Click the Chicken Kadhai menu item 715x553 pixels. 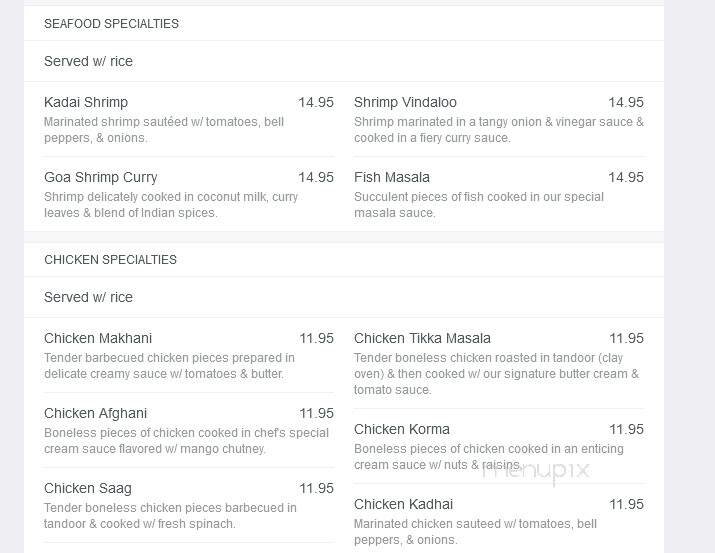(403, 504)
